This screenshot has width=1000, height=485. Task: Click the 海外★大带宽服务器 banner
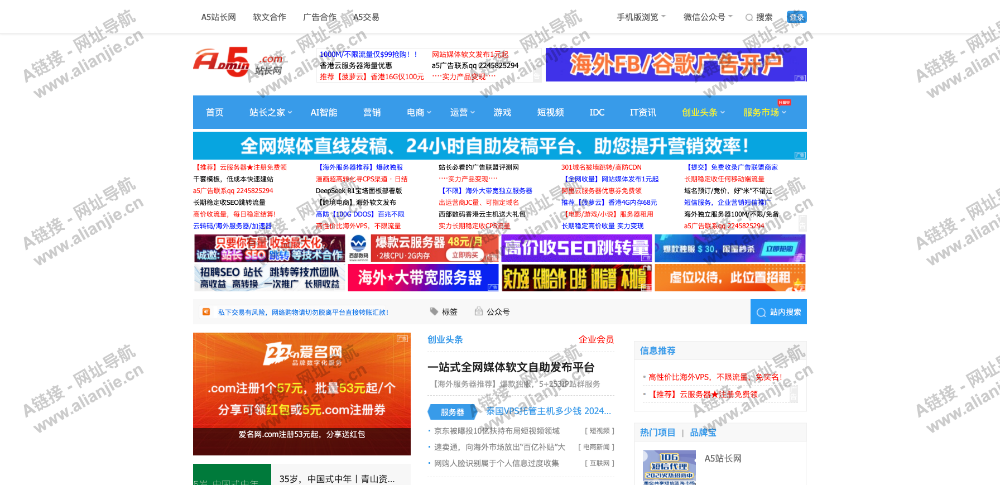tap(423, 278)
